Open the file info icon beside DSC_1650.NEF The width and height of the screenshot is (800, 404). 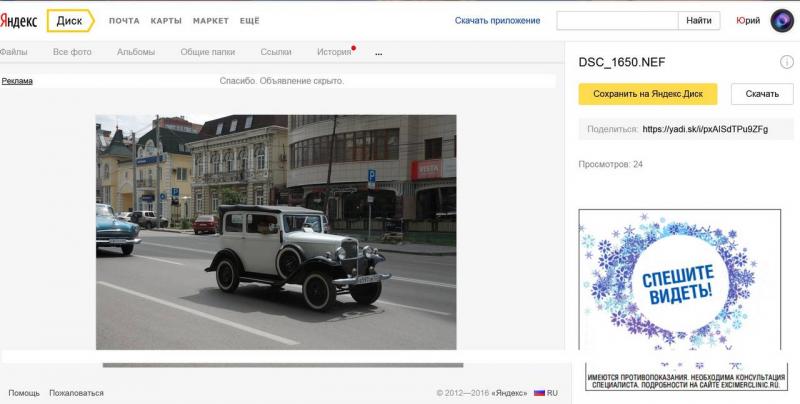point(787,62)
